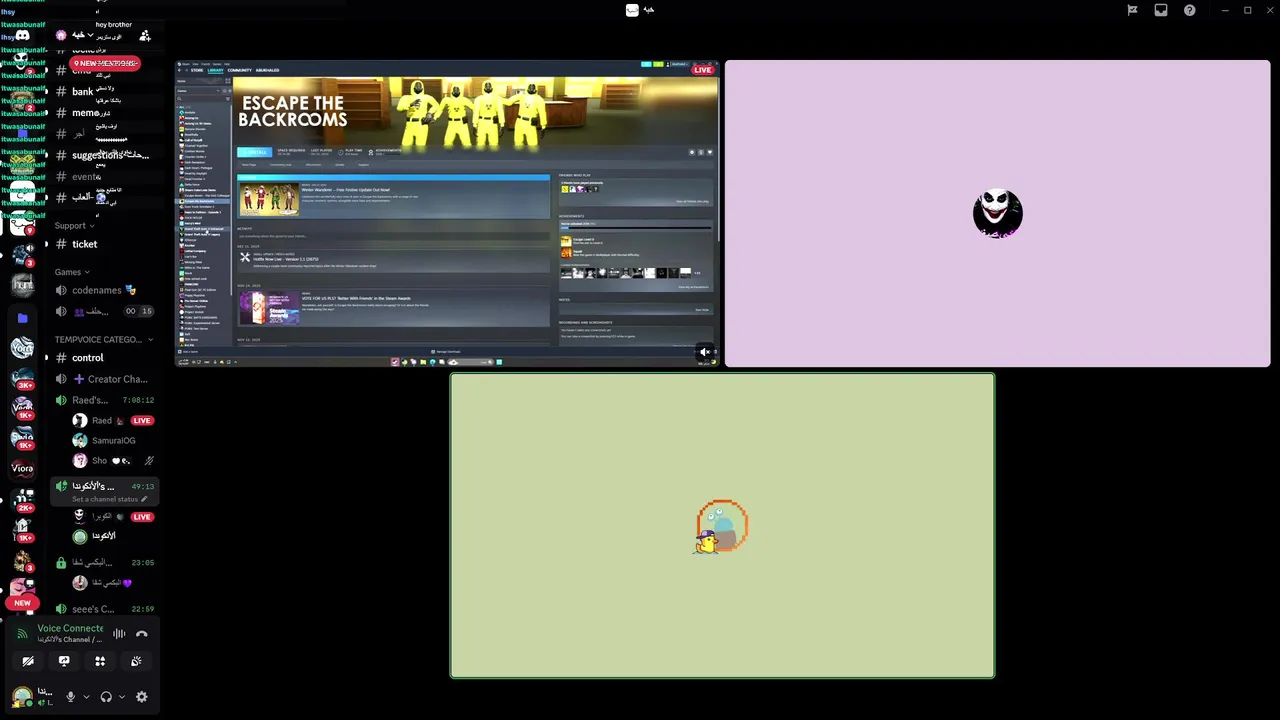The width and height of the screenshot is (1280, 720).
Task: Open the suggestions text channel
Action: pos(103,155)
